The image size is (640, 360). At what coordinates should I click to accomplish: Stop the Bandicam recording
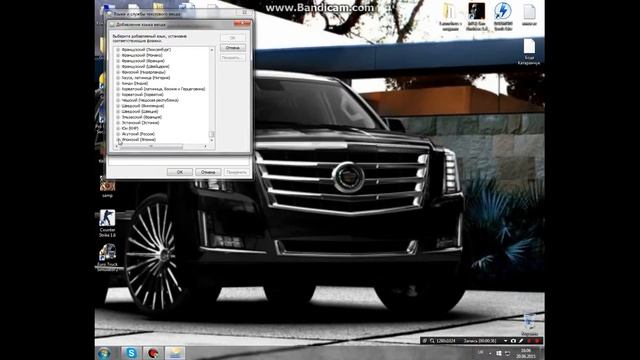(537, 341)
